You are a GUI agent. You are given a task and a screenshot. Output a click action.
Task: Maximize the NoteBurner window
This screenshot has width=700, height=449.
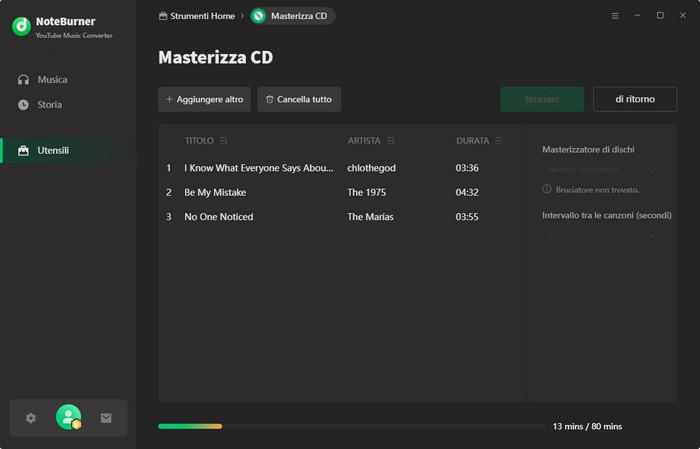660,15
